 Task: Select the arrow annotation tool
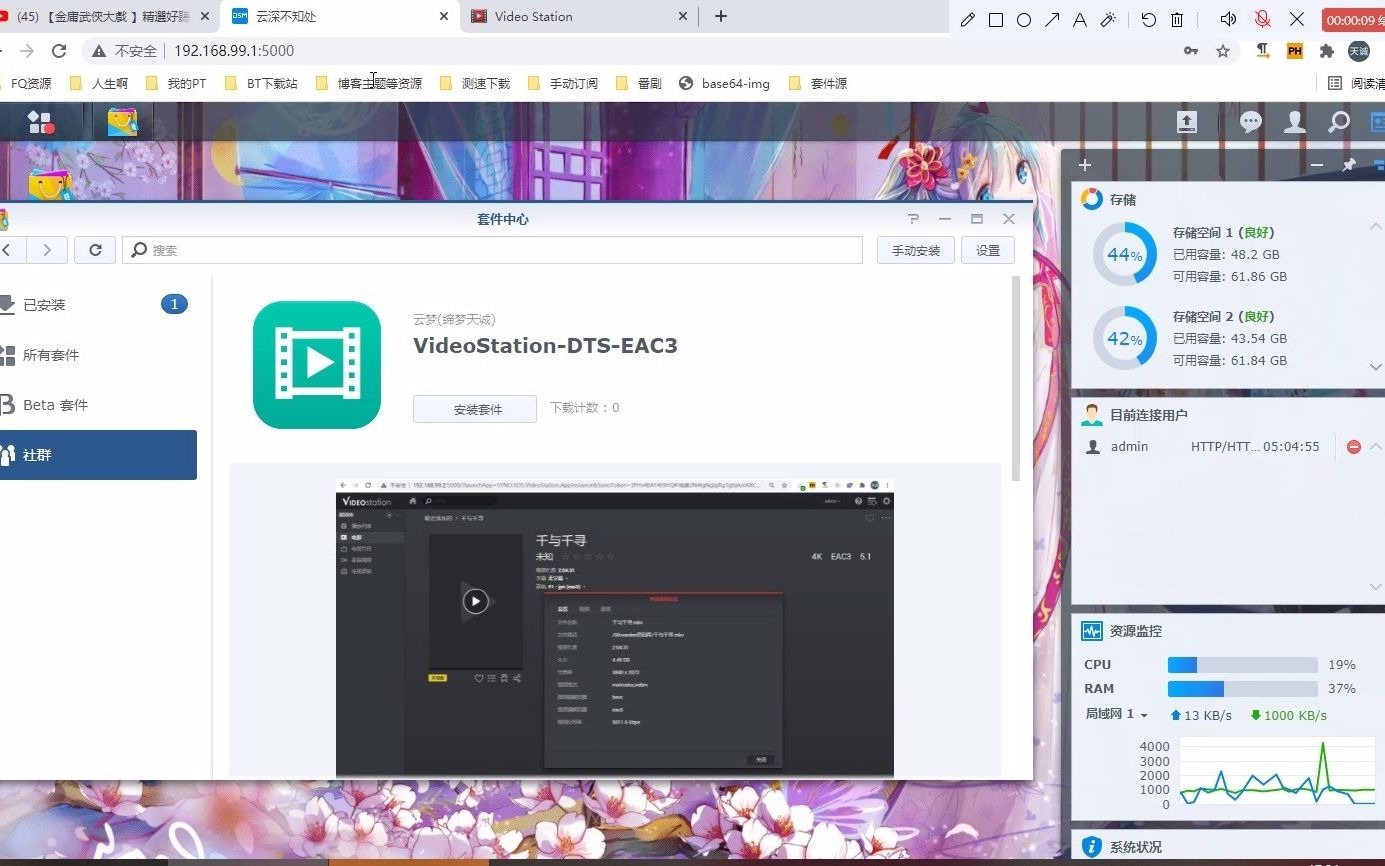click(1052, 20)
